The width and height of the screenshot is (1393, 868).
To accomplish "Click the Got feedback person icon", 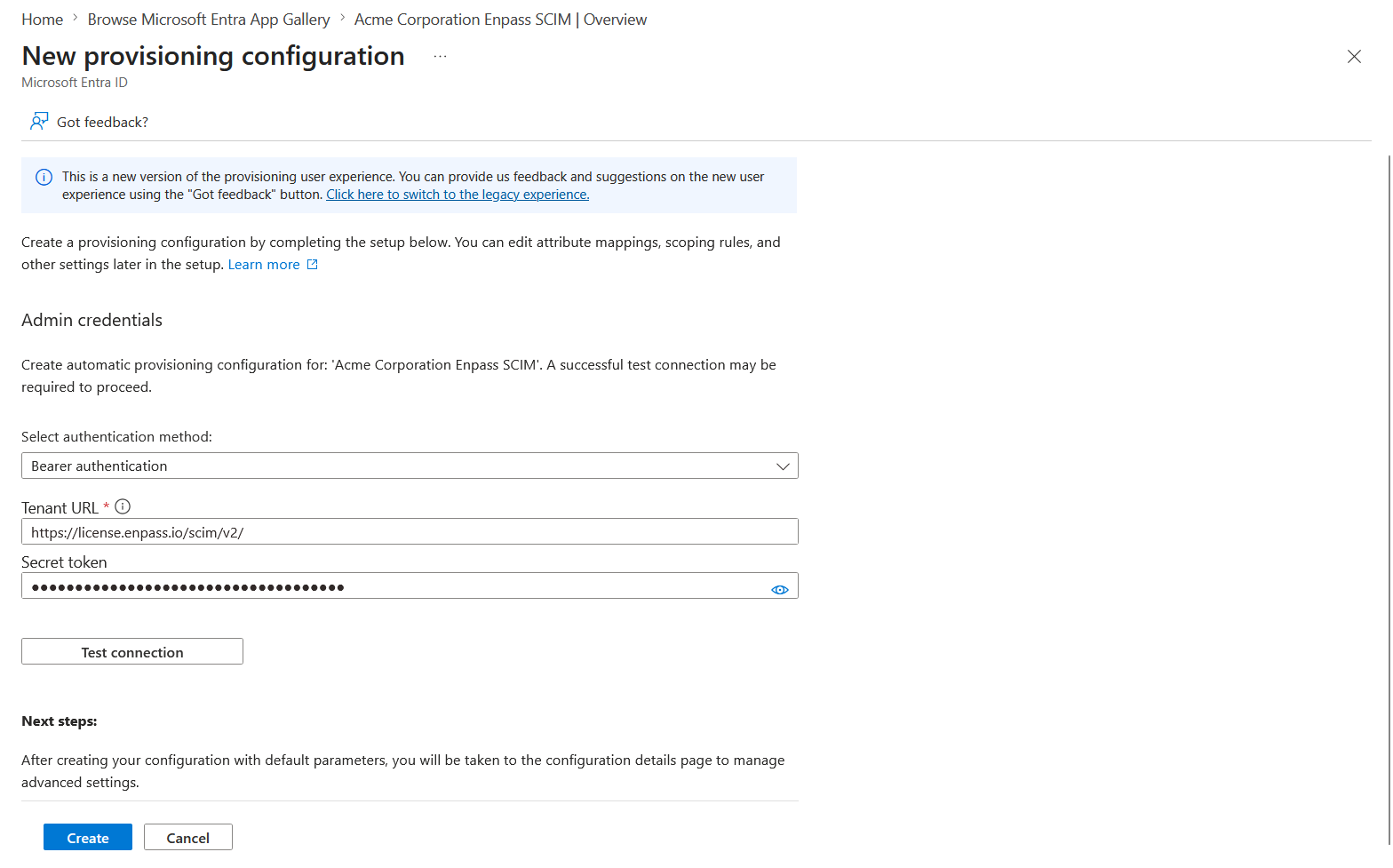I will [x=39, y=121].
